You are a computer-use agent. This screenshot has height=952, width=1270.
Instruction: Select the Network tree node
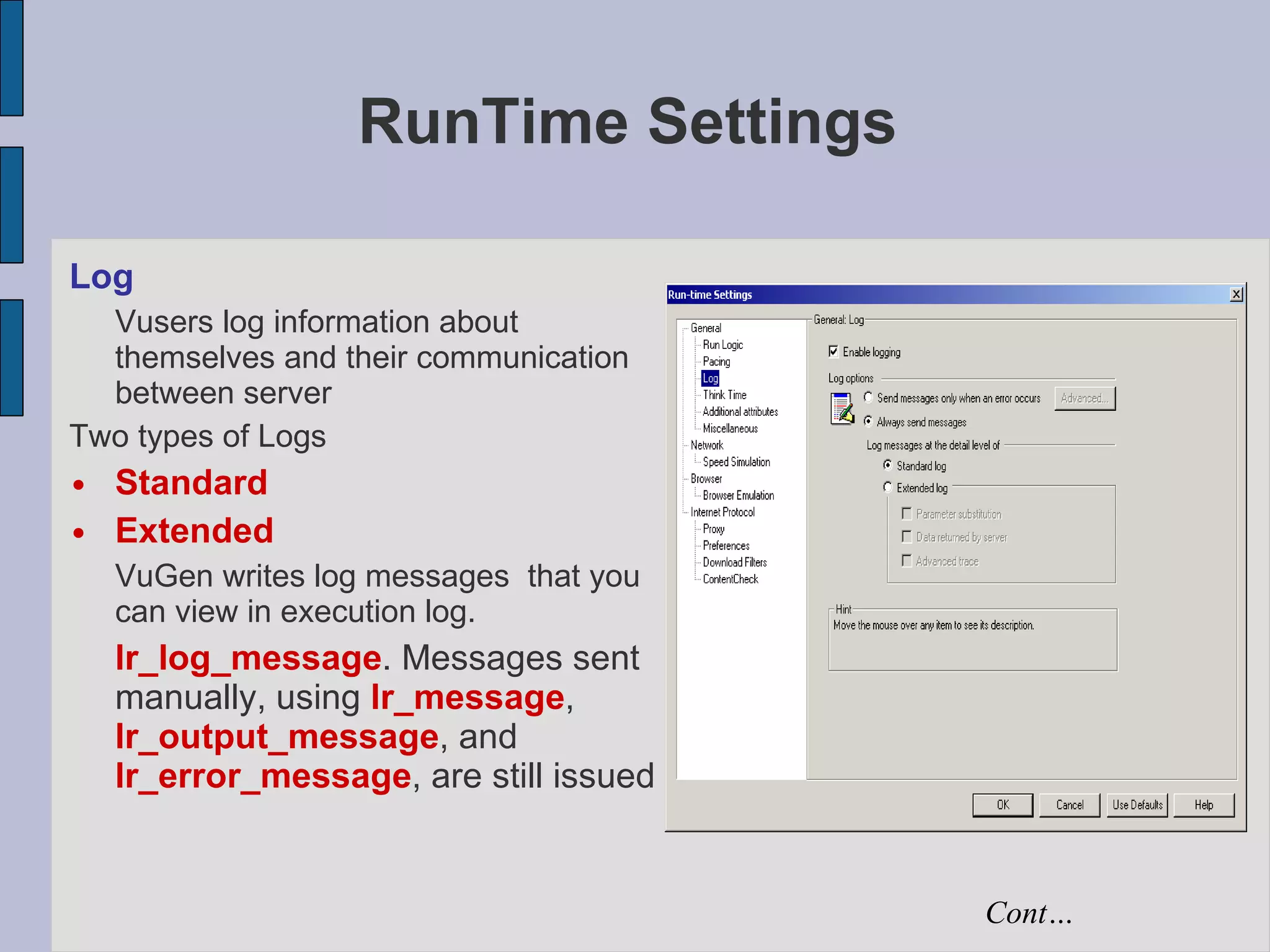[x=706, y=445]
